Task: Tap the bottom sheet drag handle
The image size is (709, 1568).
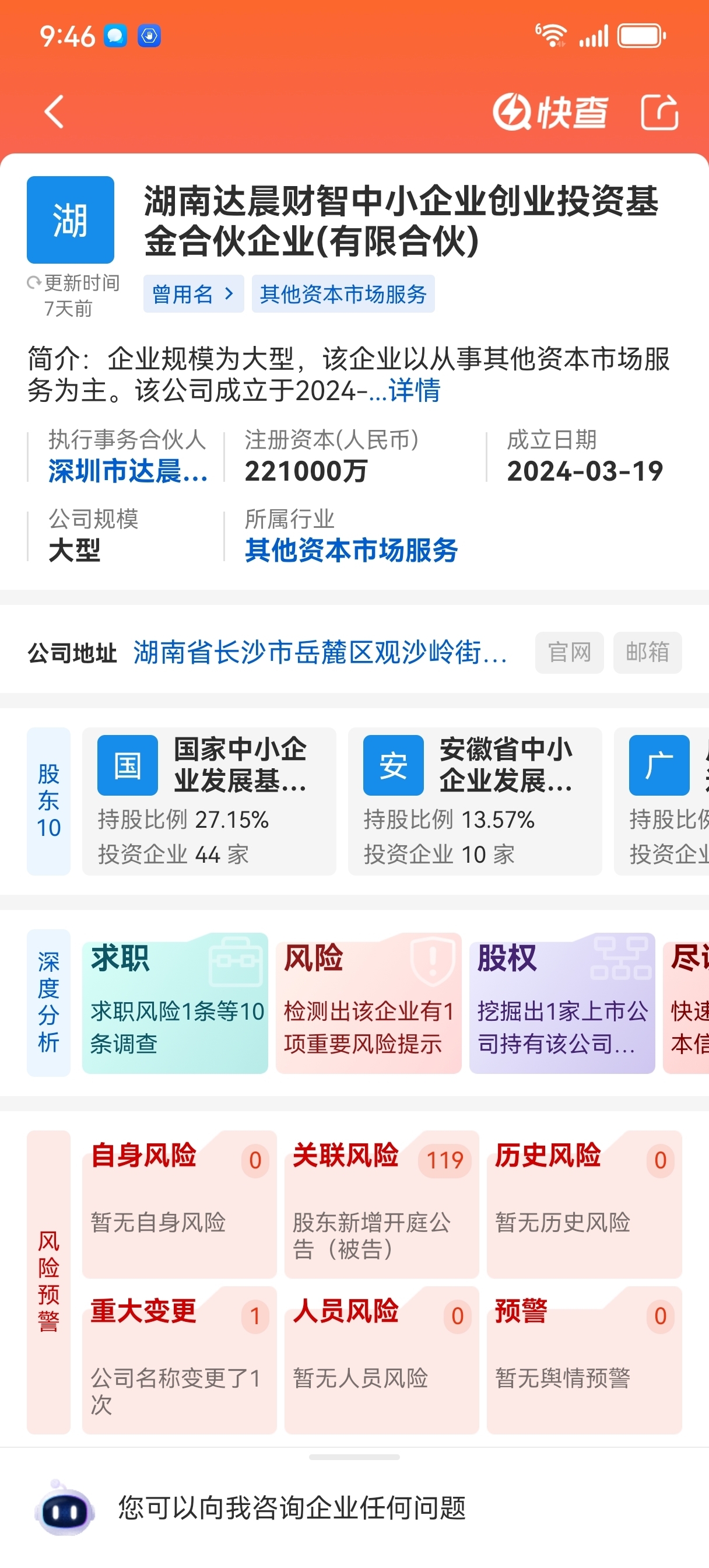Action: click(354, 1457)
